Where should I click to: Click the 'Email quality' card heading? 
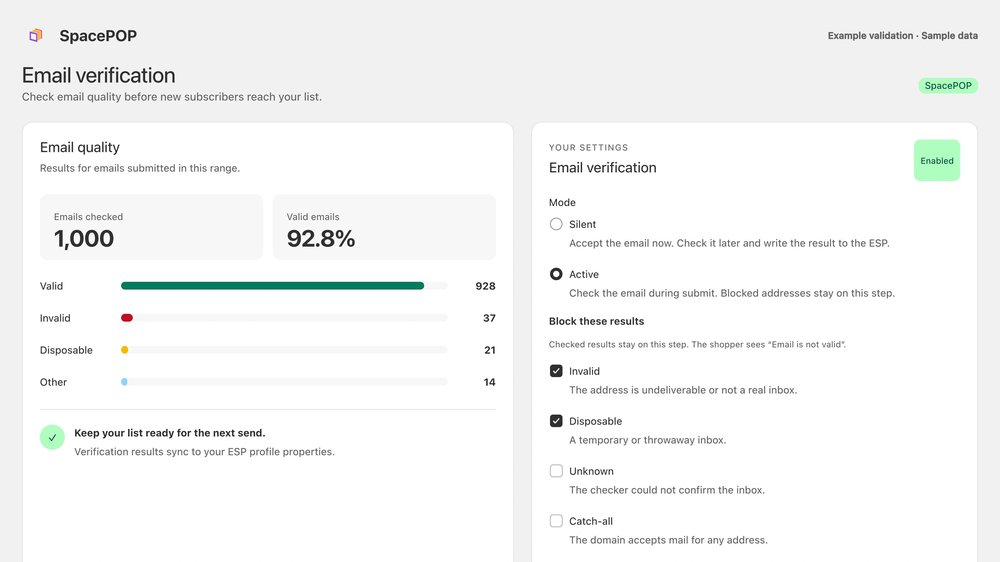[x=80, y=147]
